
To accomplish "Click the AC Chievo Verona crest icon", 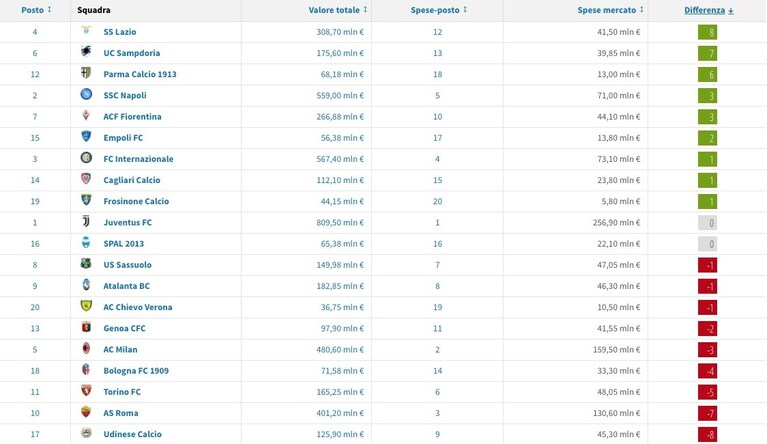I will (x=86, y=306).
